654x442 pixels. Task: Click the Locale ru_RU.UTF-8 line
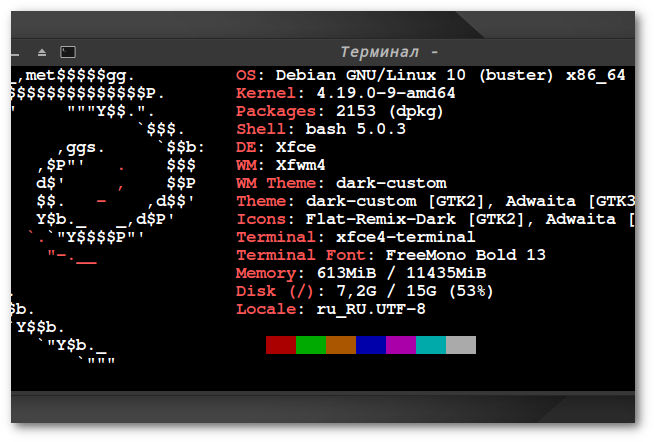point(331,309)
